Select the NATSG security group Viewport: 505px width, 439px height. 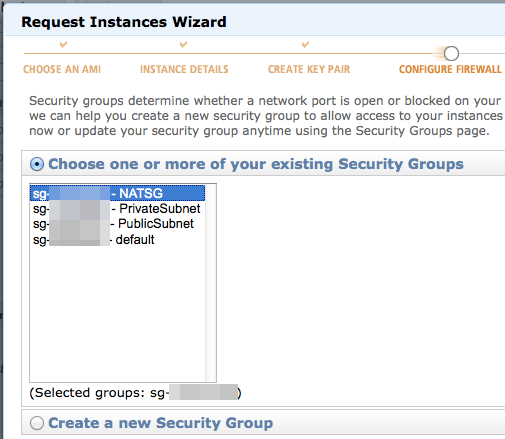117,193
